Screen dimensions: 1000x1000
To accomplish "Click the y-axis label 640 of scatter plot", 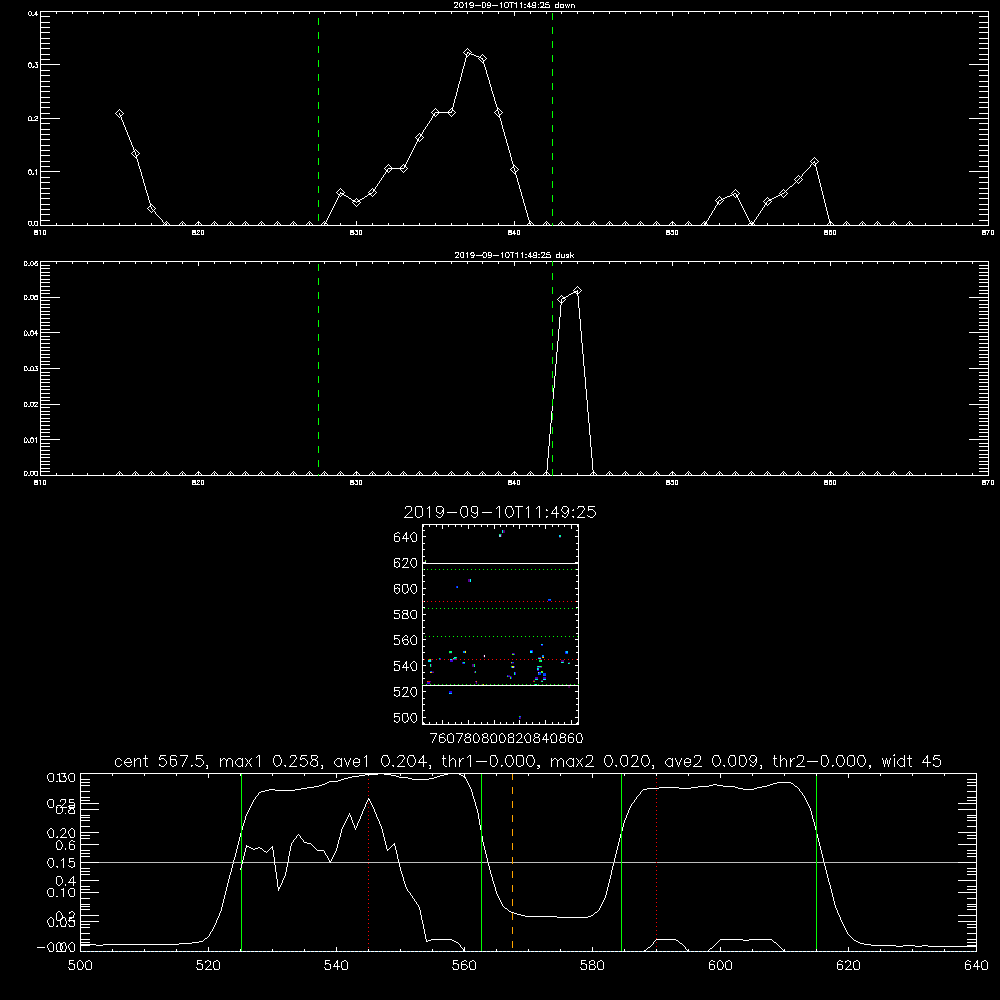I will point(406,538).
